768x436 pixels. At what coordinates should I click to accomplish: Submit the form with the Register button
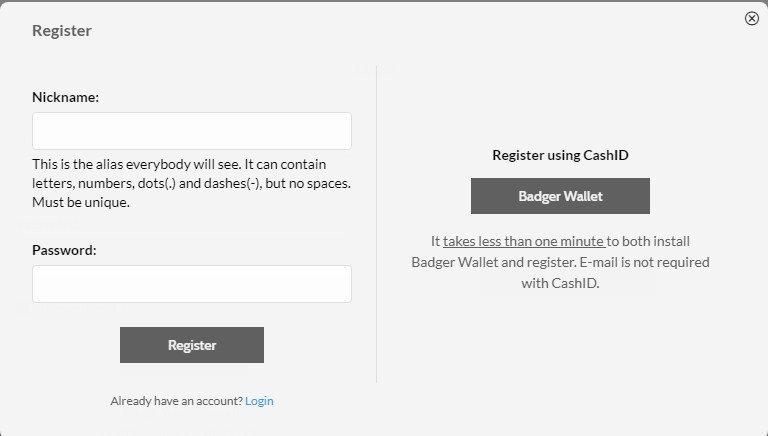192,345
